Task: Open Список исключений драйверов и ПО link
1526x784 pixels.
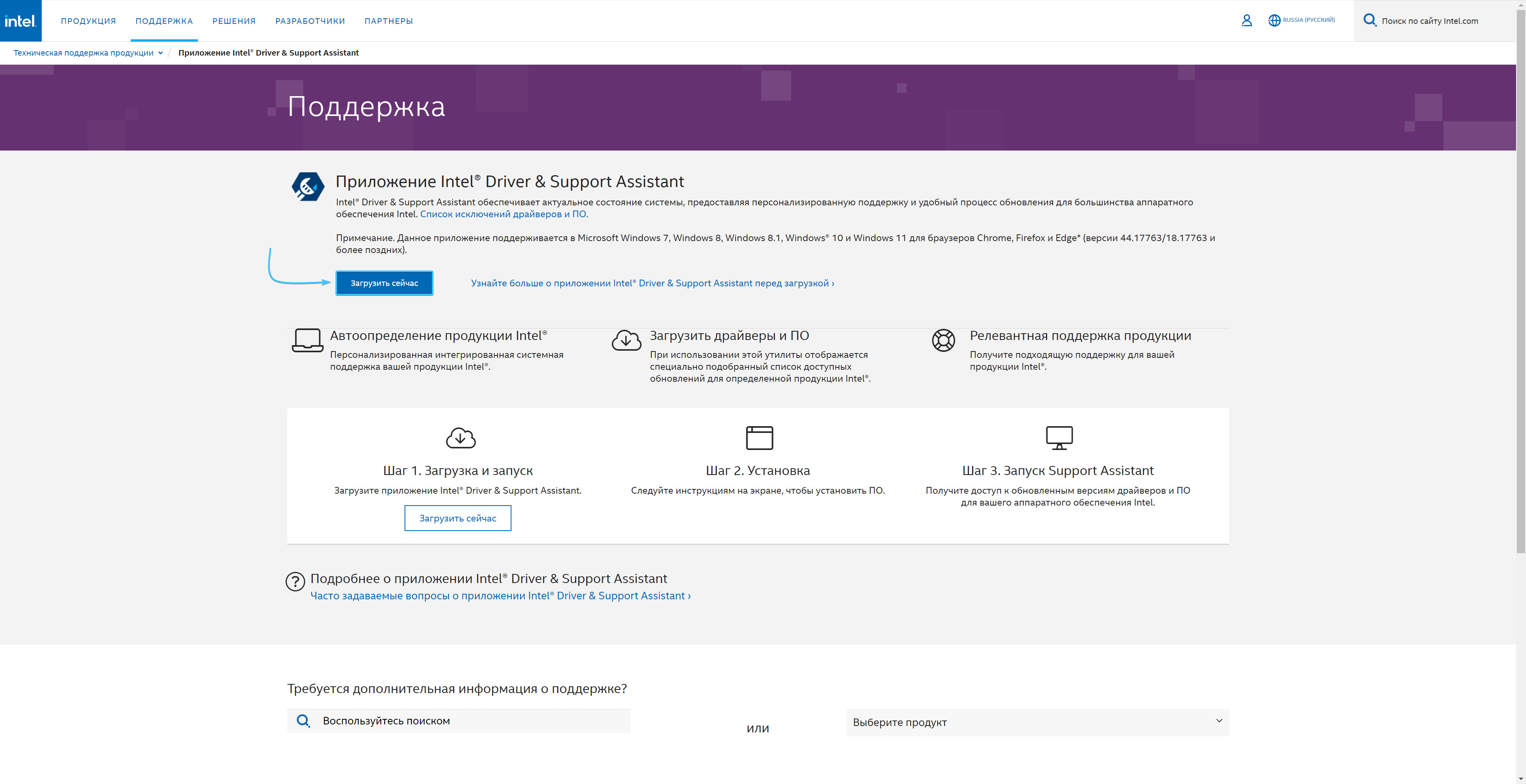Action: 504,214
